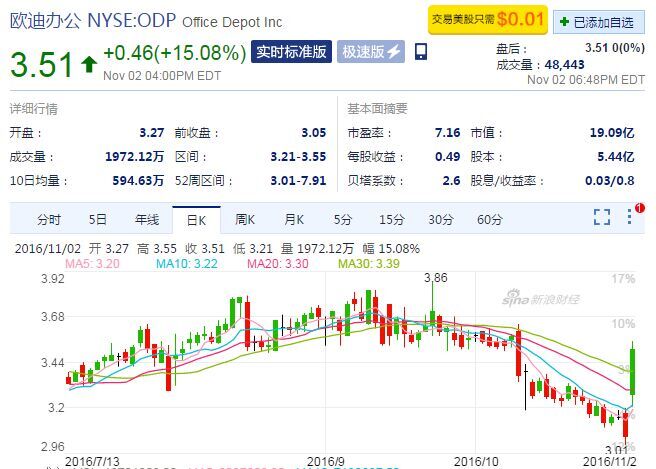The width and height of the screenshot is (656, 469).
Task: Click the 实时标准版 button
Action: (x=291, y=52)
